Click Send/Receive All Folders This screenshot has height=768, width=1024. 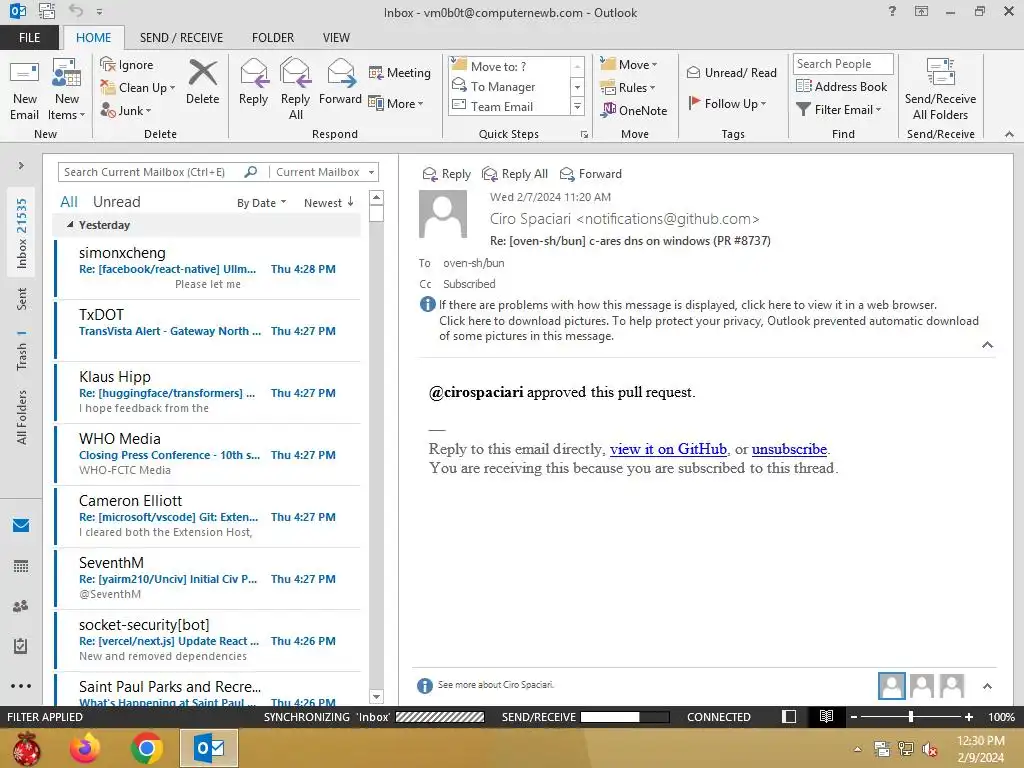[940, 90]
